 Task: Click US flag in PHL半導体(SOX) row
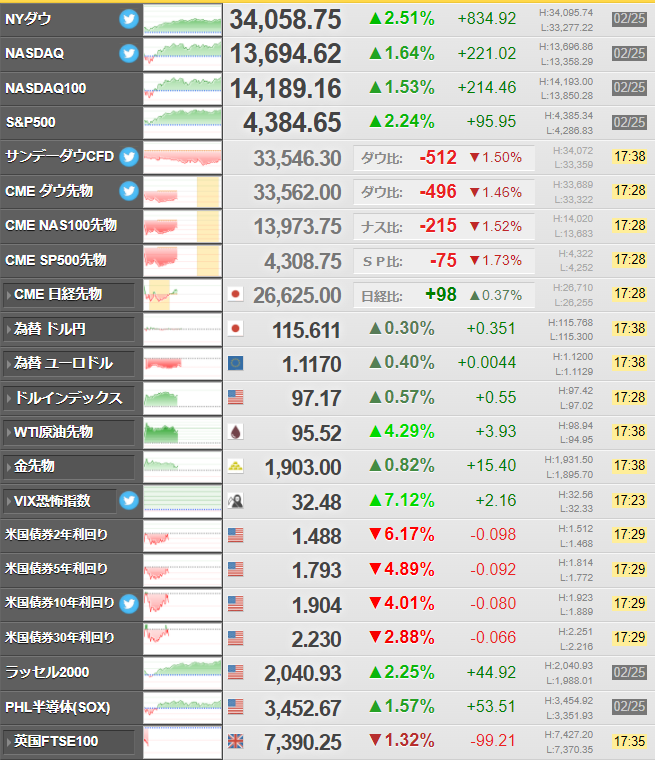tap(236, 707)
